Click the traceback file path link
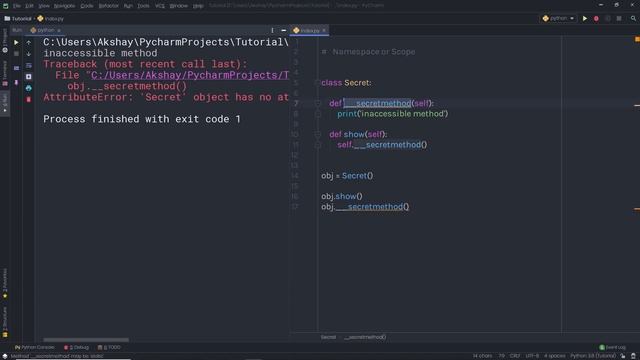Viewport: 640px width, 360px height. 189,75
